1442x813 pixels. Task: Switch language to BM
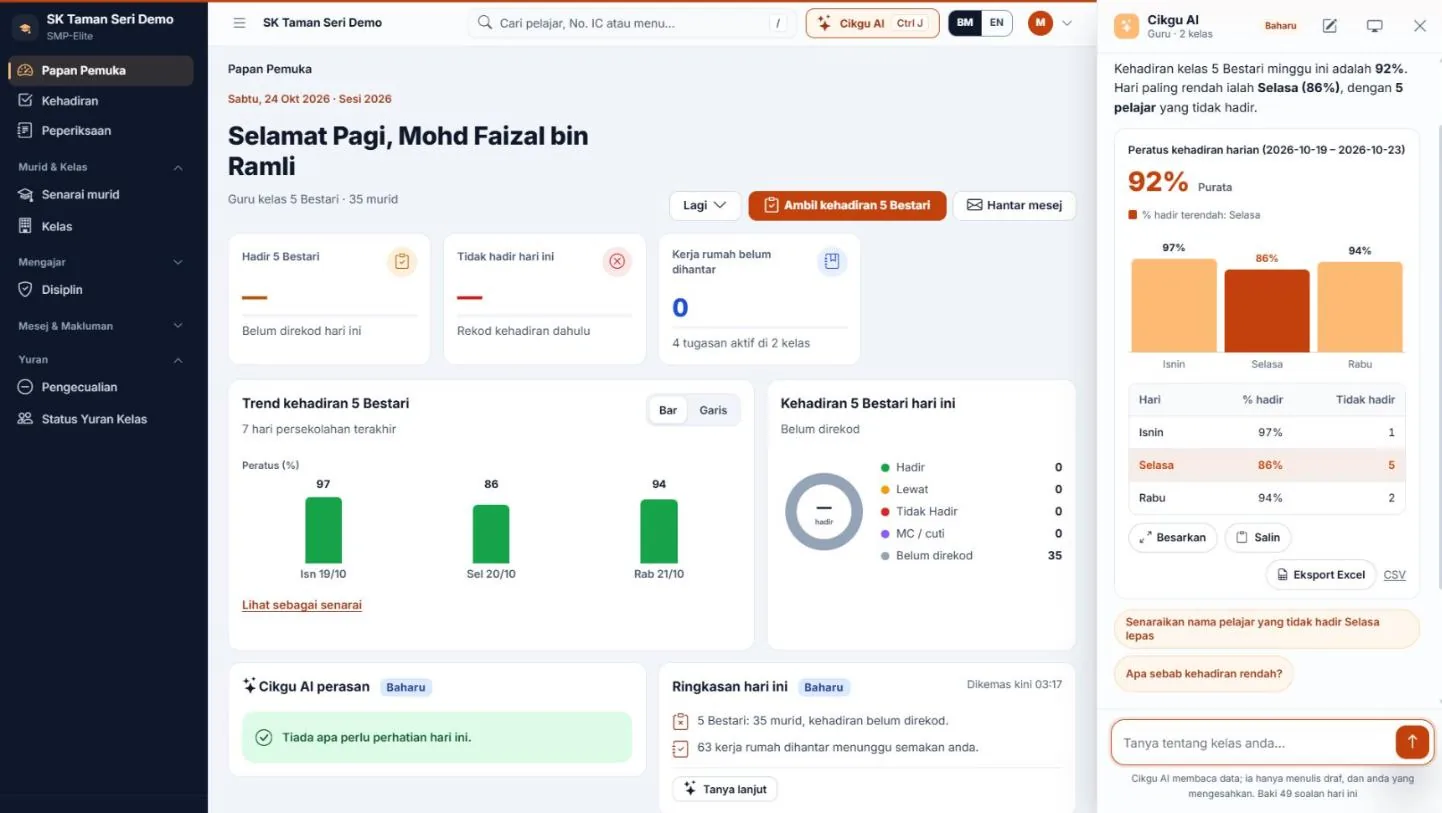(x=964, y=23)
